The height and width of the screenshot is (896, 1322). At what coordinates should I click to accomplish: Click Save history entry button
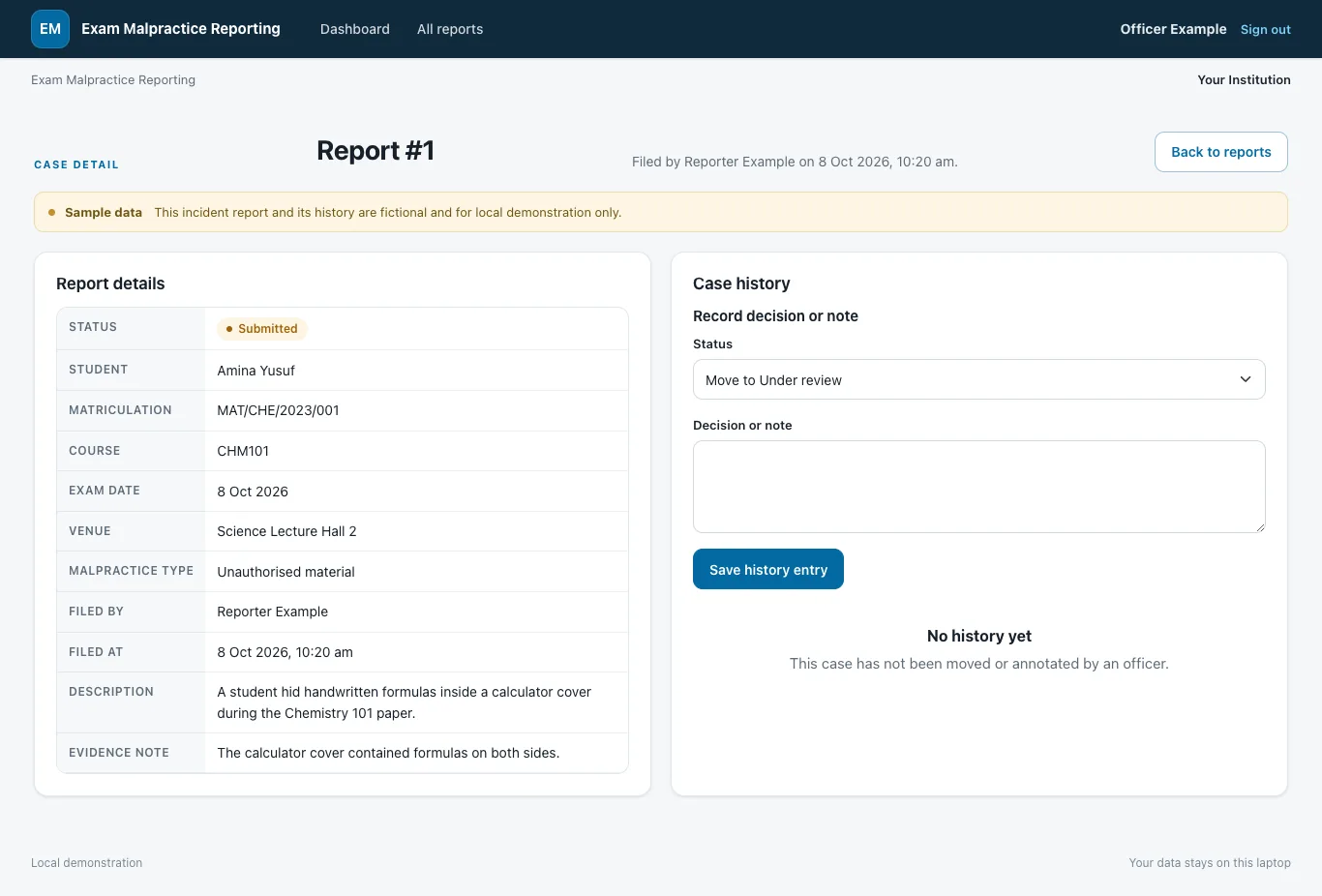(768, 569)
